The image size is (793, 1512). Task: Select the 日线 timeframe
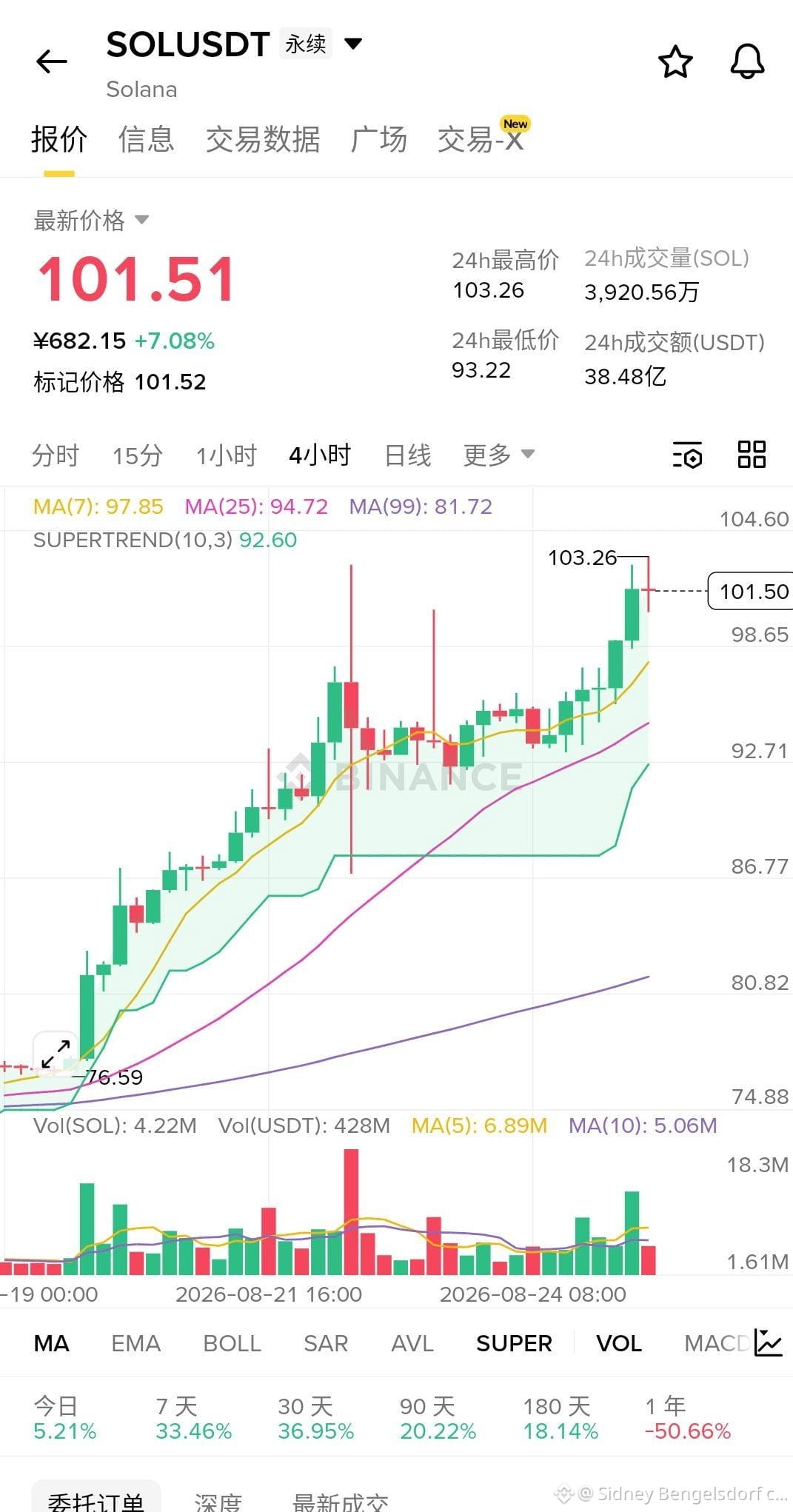click(408, 455)
